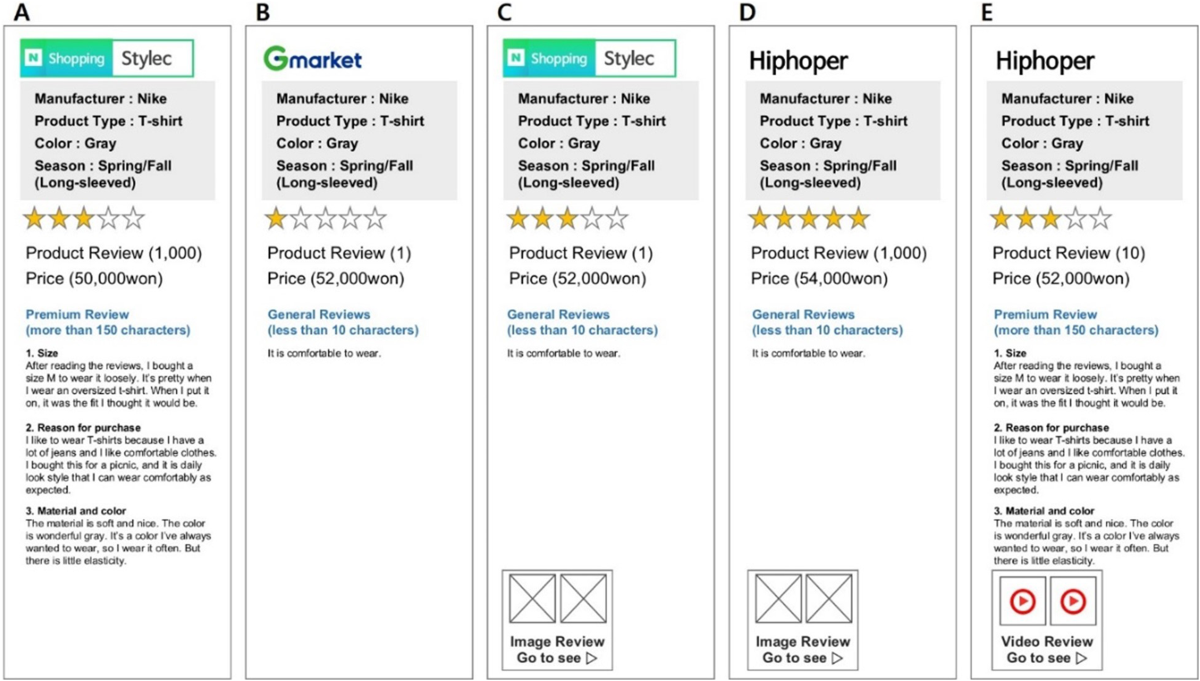Click the fourth empty star in panel A
This screenshot has height=681, width=1200.
point(109,217)
